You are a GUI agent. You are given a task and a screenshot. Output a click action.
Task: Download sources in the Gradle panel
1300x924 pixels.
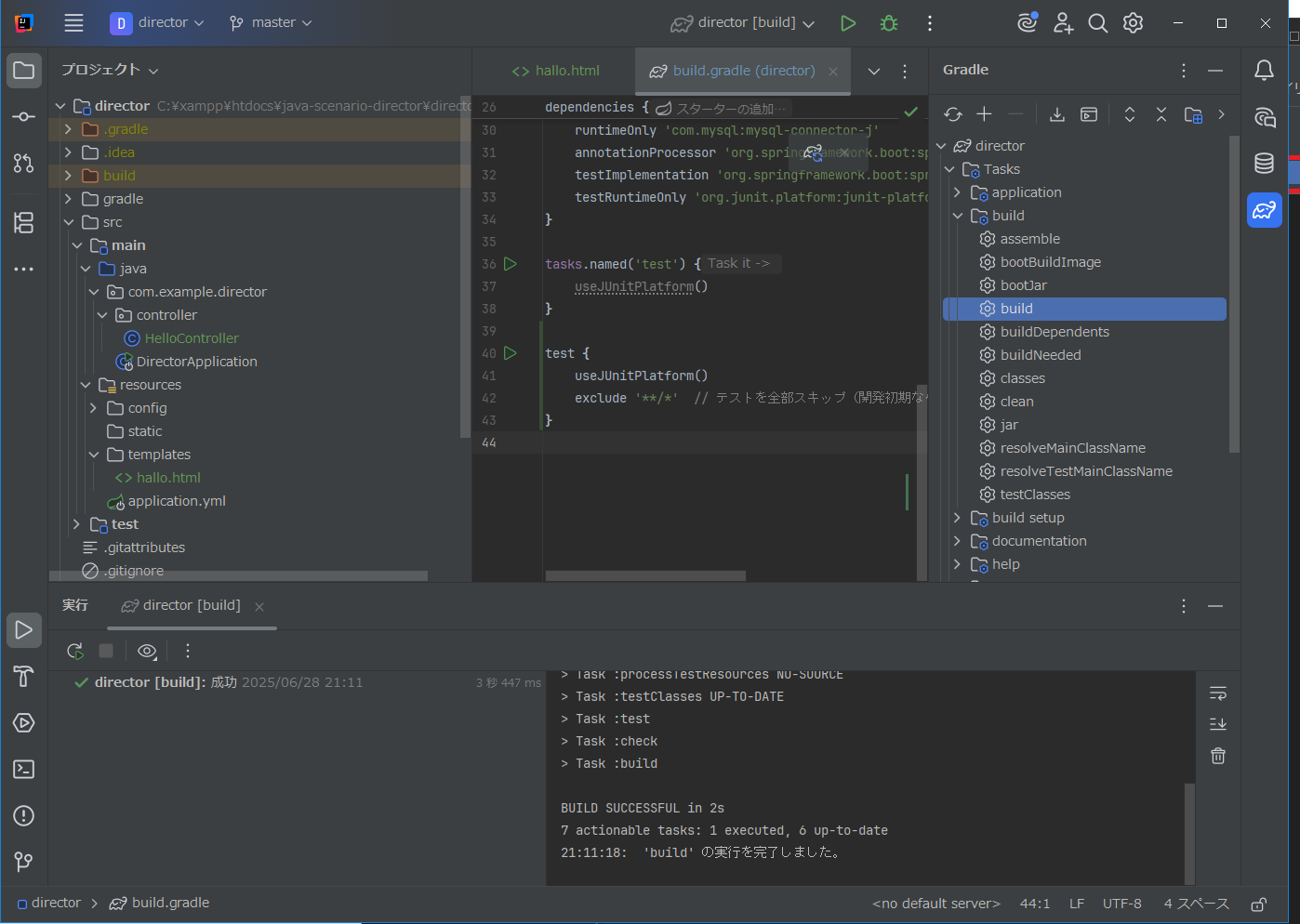[1056, 113]
